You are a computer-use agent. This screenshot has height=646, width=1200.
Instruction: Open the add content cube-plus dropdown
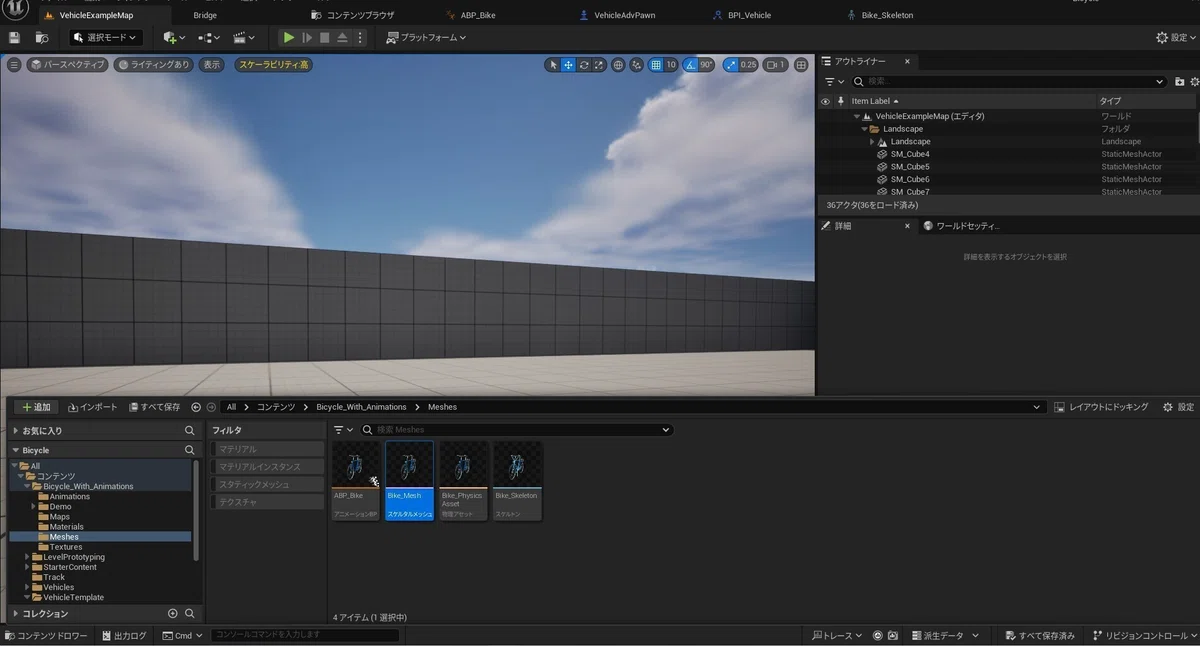coord(174,38)
